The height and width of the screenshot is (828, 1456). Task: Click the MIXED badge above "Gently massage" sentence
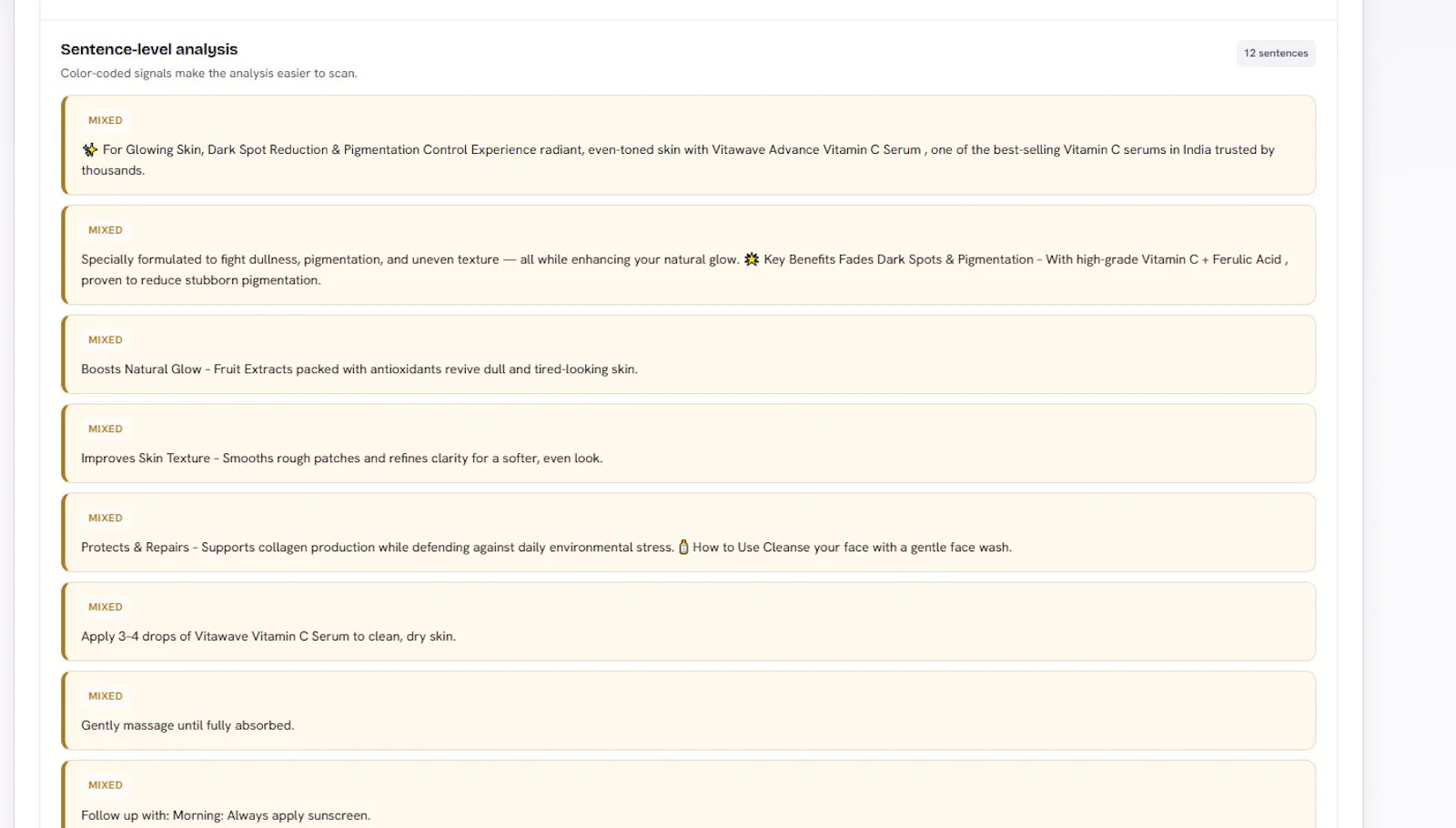point(106,697)
